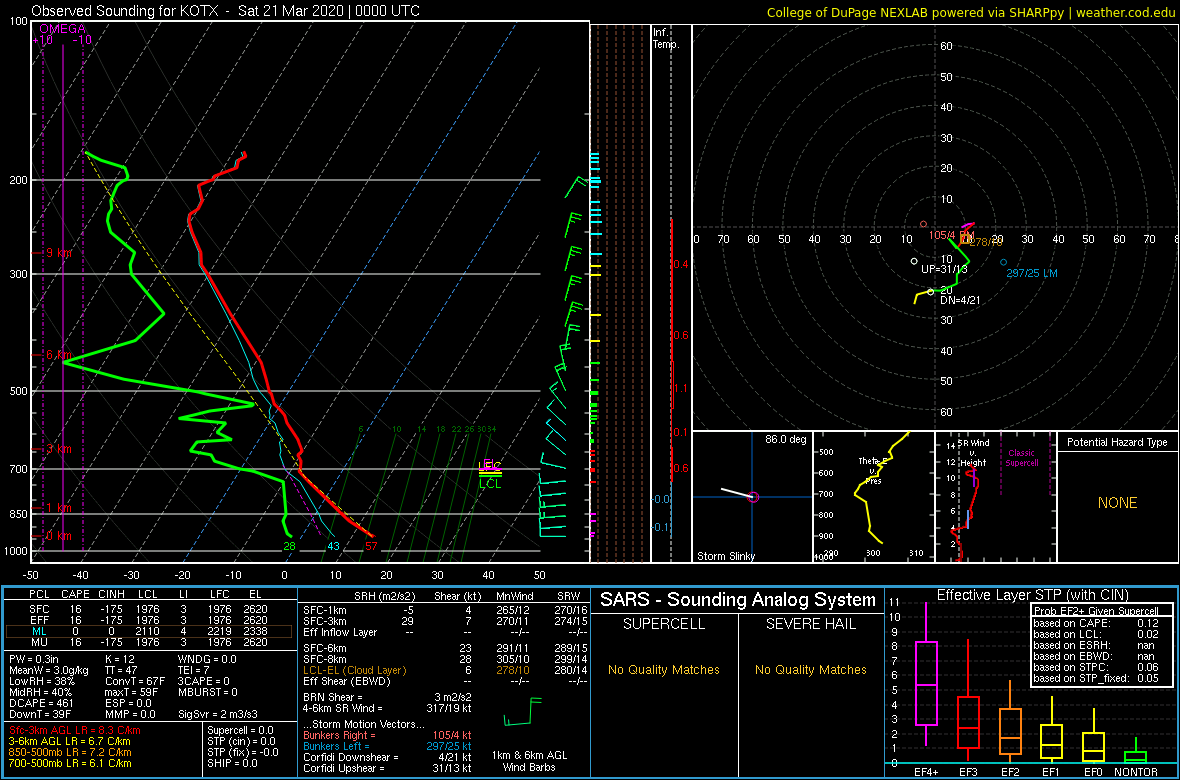Click the green 1km & 6km wind barbs icon
The width and height of the screenshot is (1180, 780).
point(523,711)
